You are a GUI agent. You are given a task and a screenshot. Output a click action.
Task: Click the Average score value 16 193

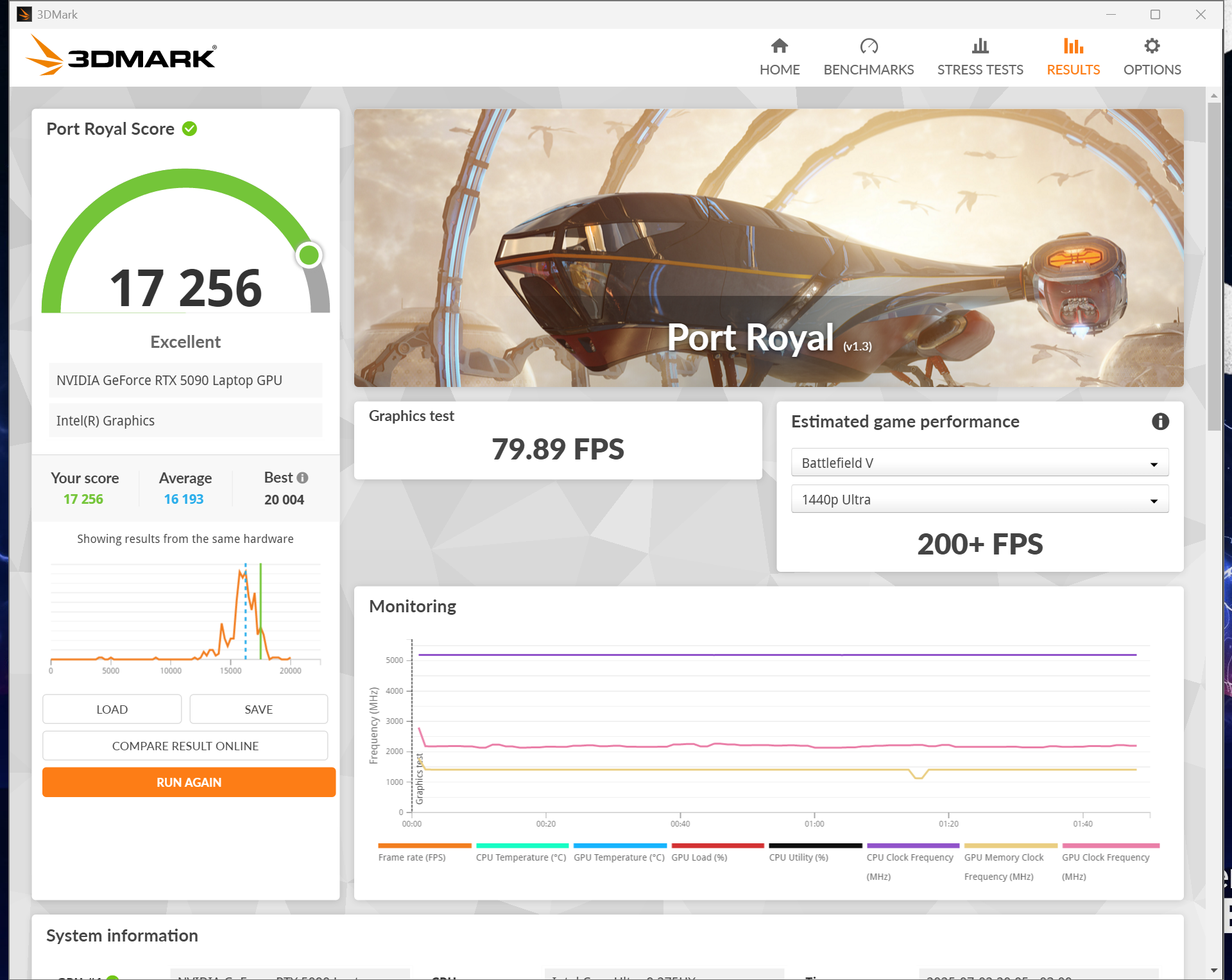click(x=184, y=499)
